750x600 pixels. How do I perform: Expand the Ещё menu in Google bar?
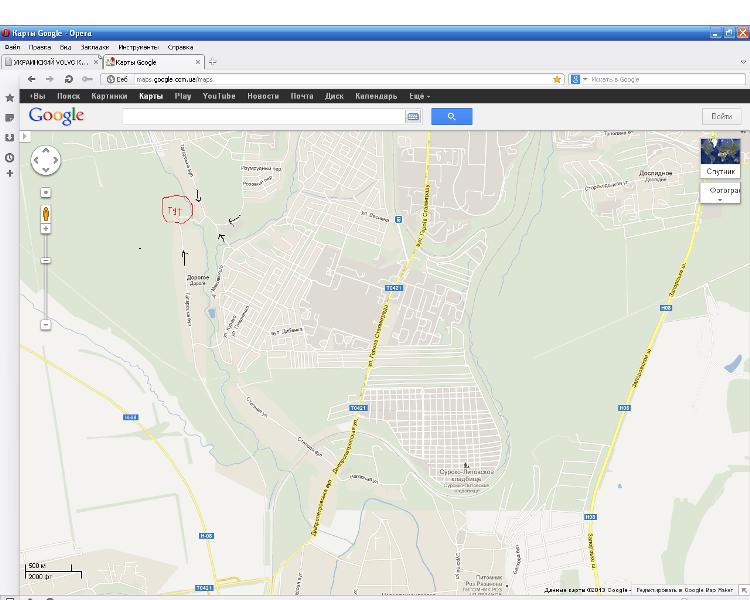point(419,97)
